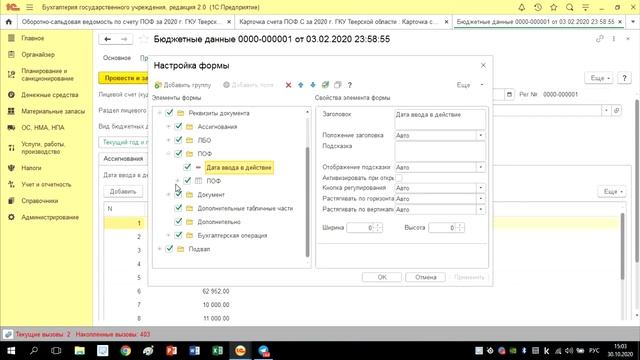Click the form elements tree scrollbar
The image size is (640, 360).
(x=307, y=202)
